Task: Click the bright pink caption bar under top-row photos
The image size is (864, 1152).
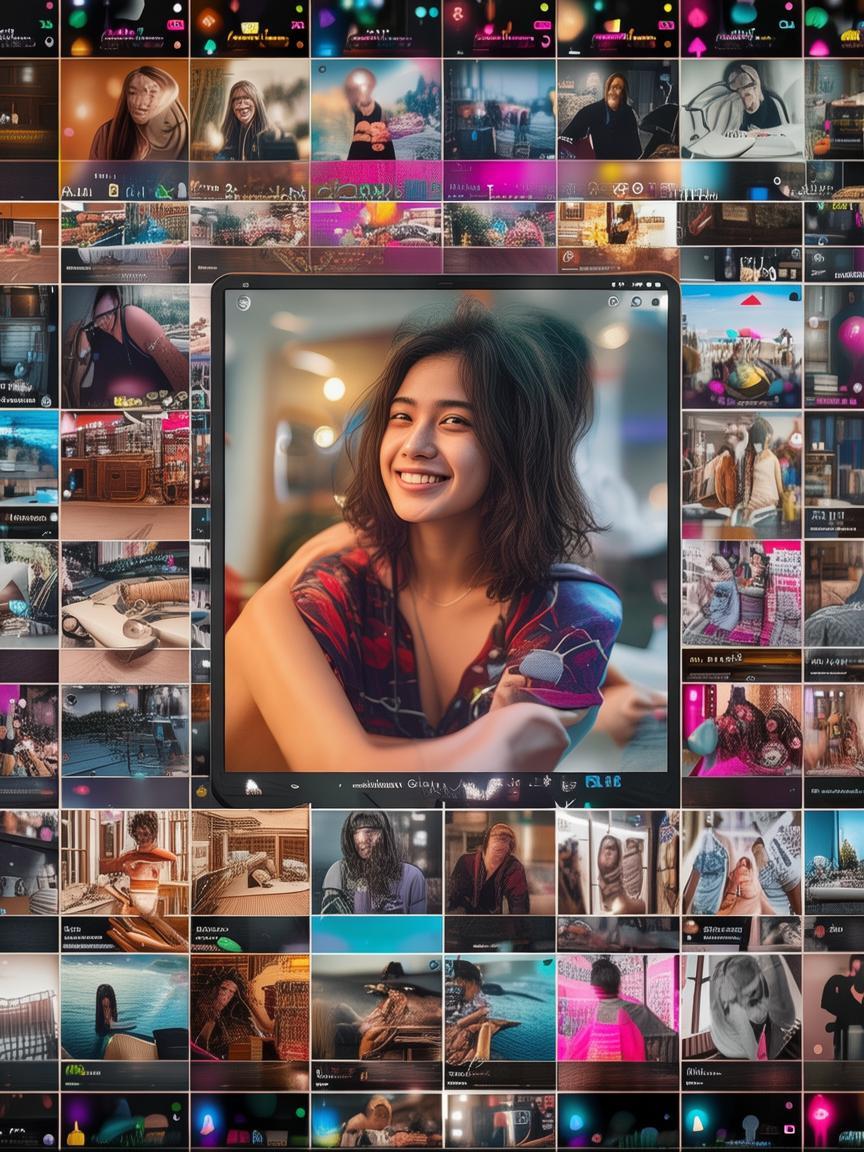Action: click(376, 180)
